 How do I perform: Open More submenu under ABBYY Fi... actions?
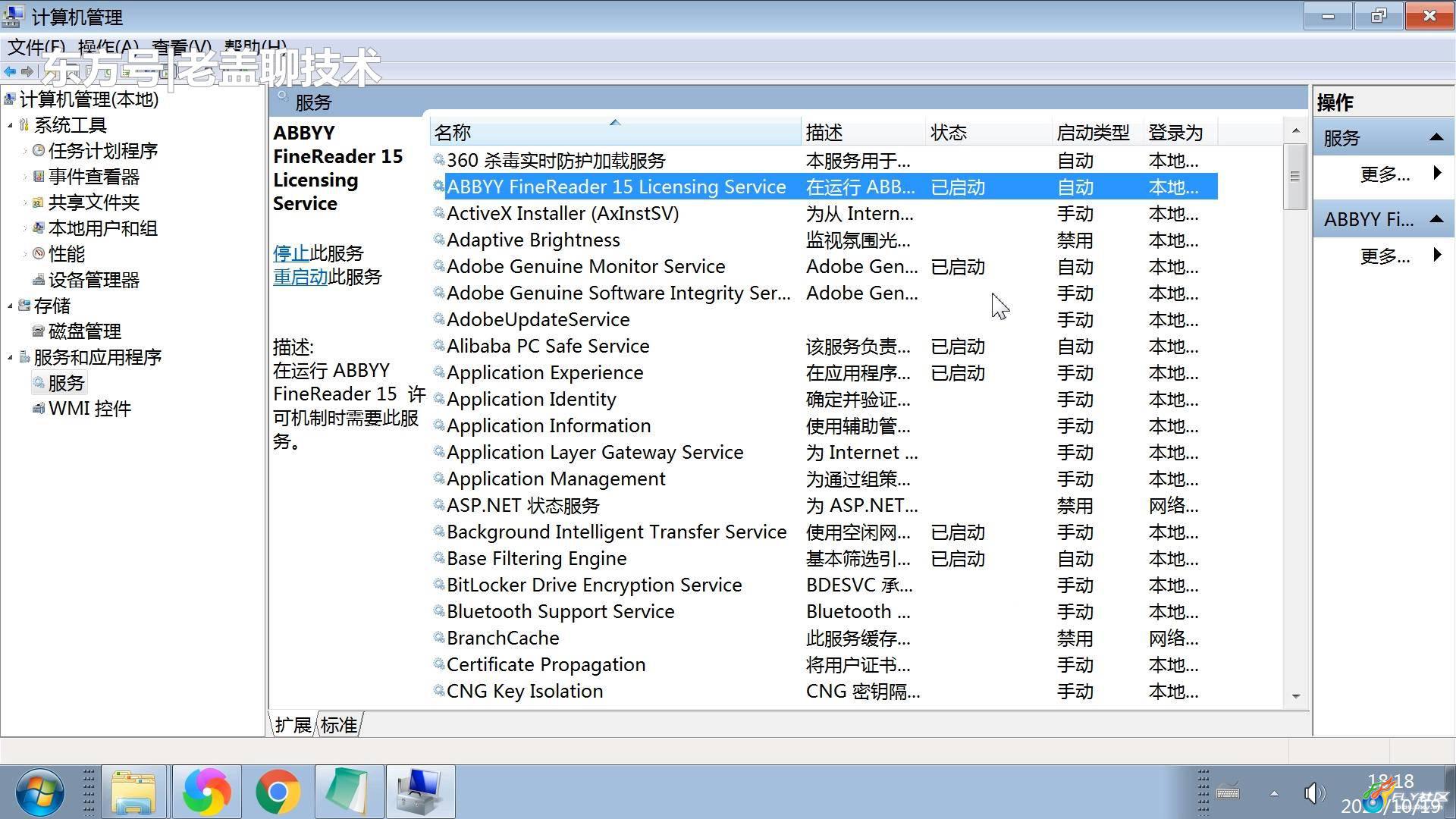point(1385,256)
